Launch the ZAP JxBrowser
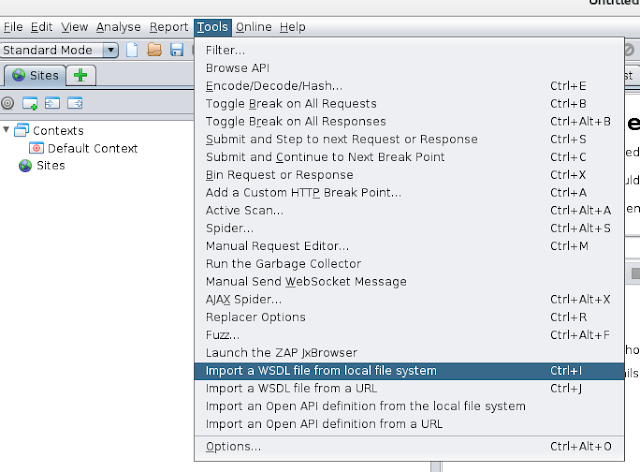This screenshot has height=472, width=640. (x=280, y=353)
